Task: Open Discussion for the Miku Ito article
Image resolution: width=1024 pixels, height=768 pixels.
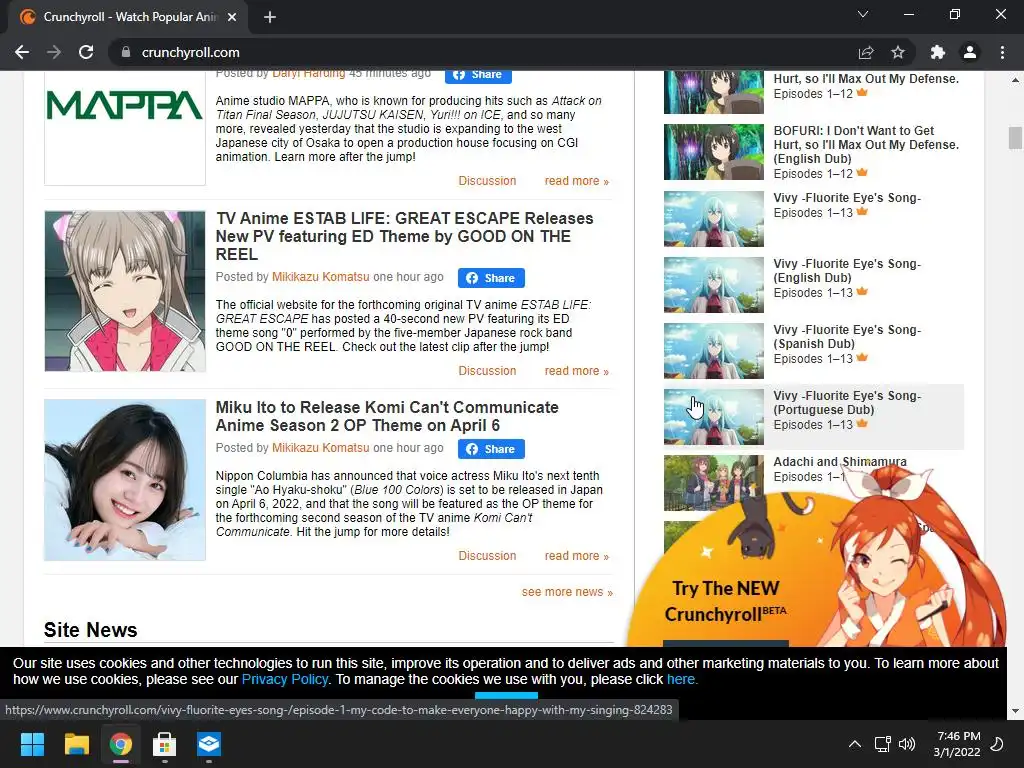Action: (487, 556)
